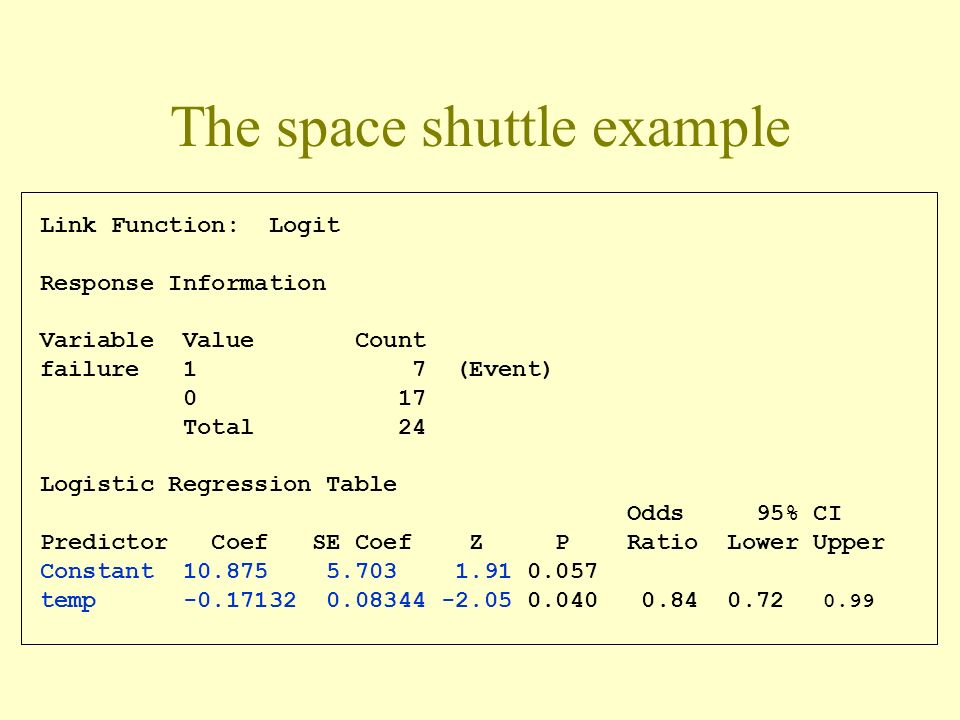
Task: Click the 'Lower' column header
Action: [762, 542]
